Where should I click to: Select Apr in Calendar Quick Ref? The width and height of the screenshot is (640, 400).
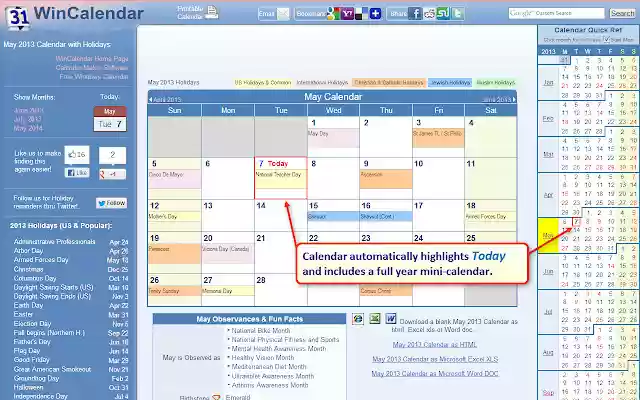548,195
